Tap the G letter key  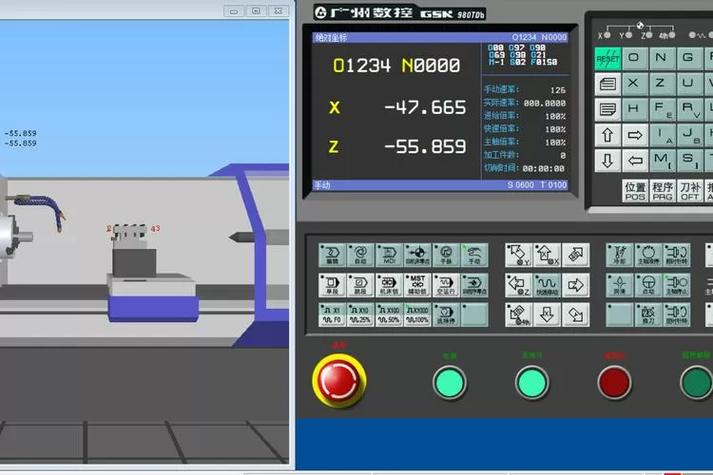tap(689, 59)
